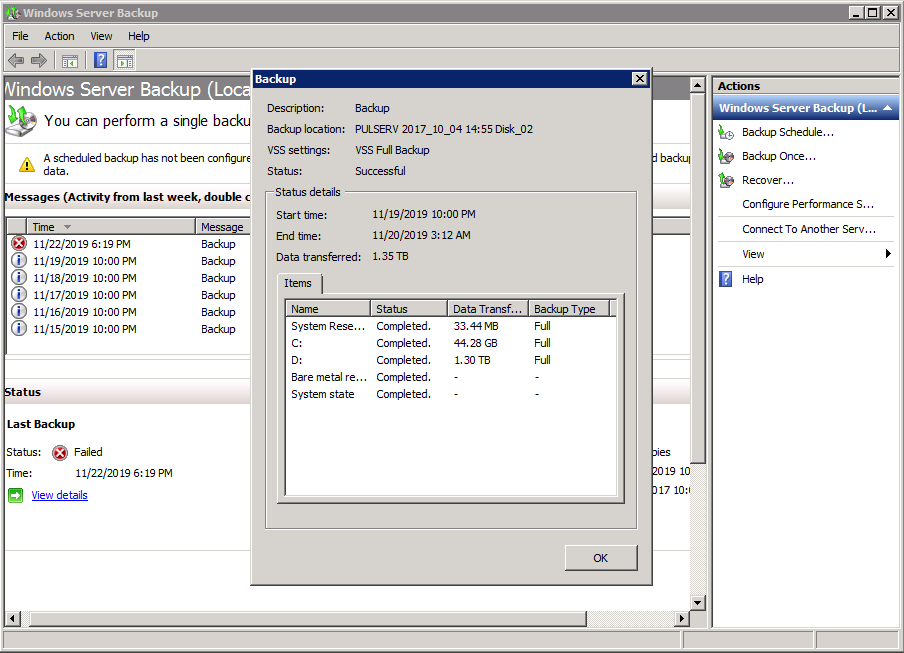Open the File menu
Viewport: 904px width, 653px height.
20,36
